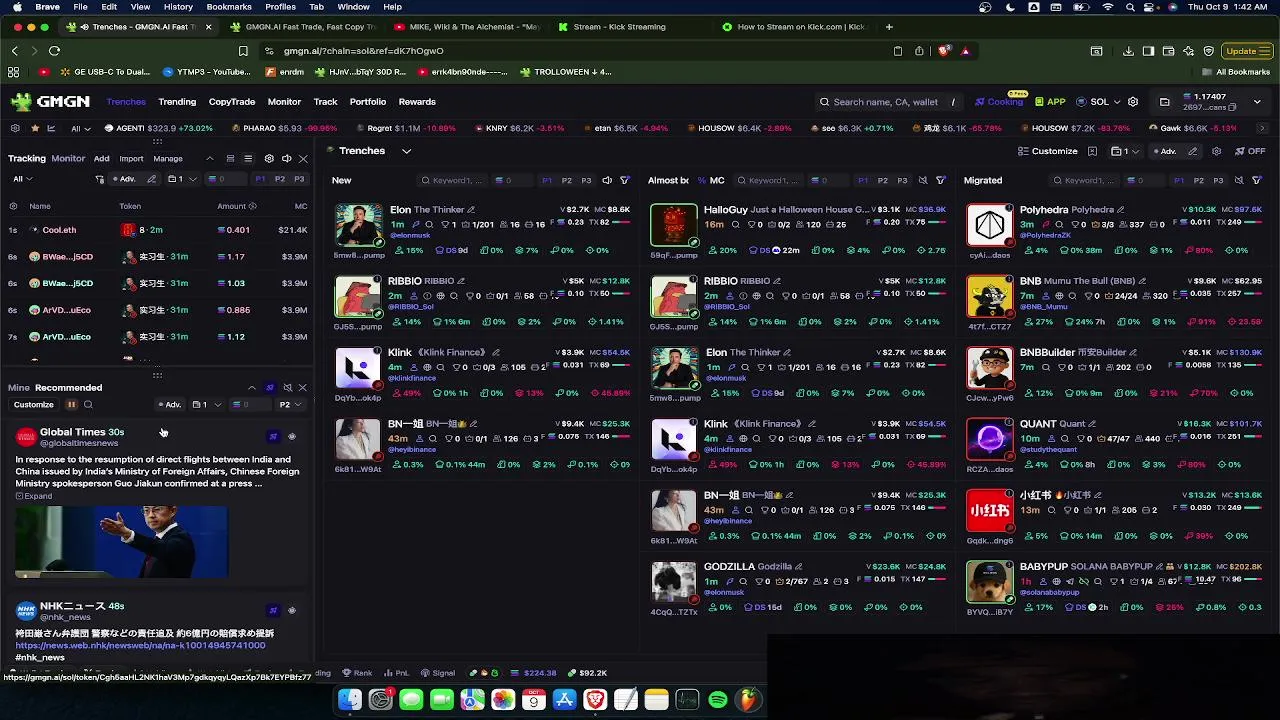Click eye icon on Global Times post
Viewport: 1280px width, 720px height.
click(x=292, y=436)
